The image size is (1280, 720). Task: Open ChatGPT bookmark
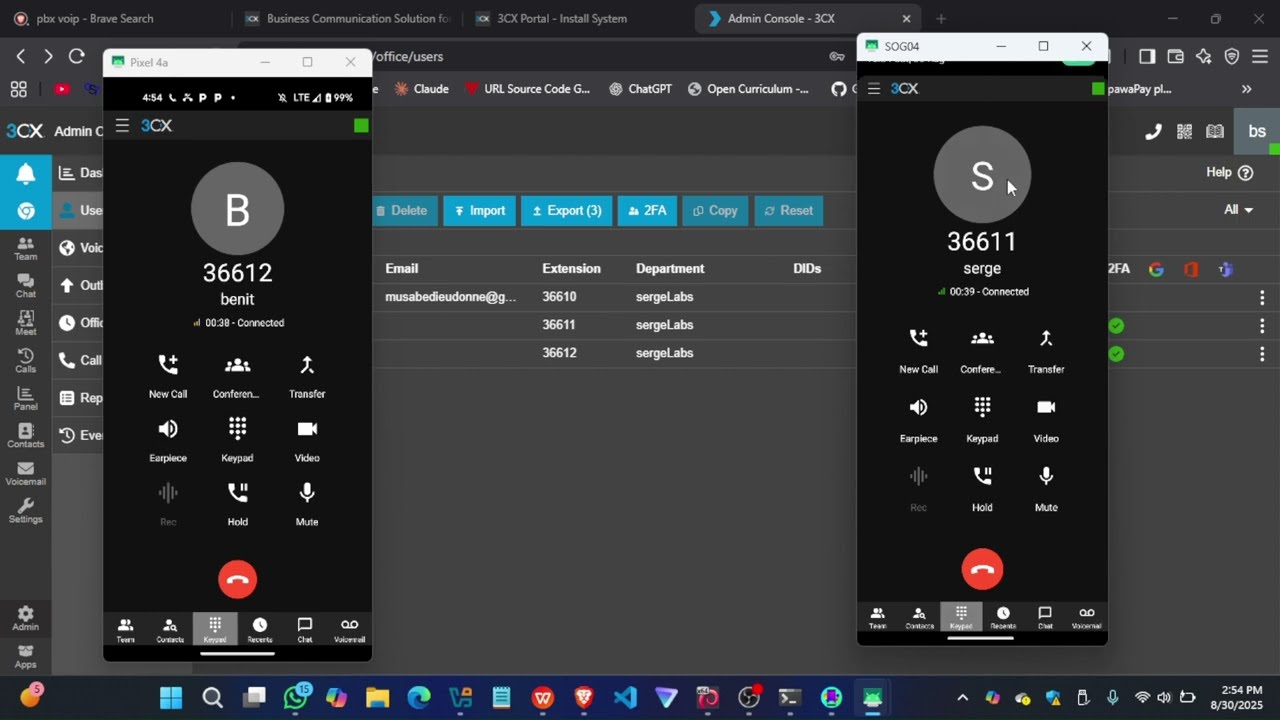(x=640, y=89)
